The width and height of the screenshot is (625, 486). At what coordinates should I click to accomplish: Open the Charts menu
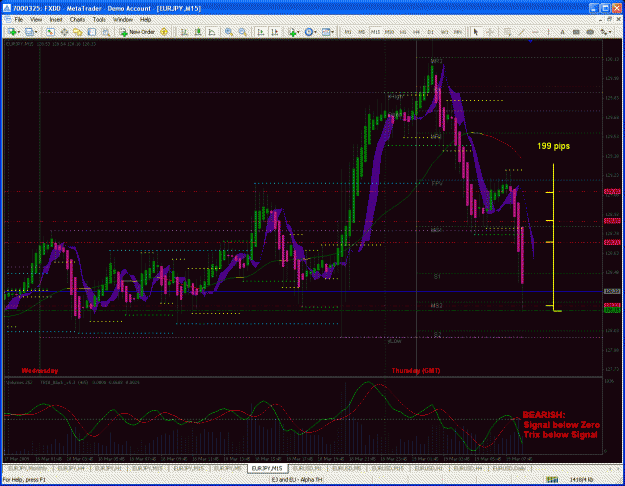pyautogui.click(x=77, y=20)
